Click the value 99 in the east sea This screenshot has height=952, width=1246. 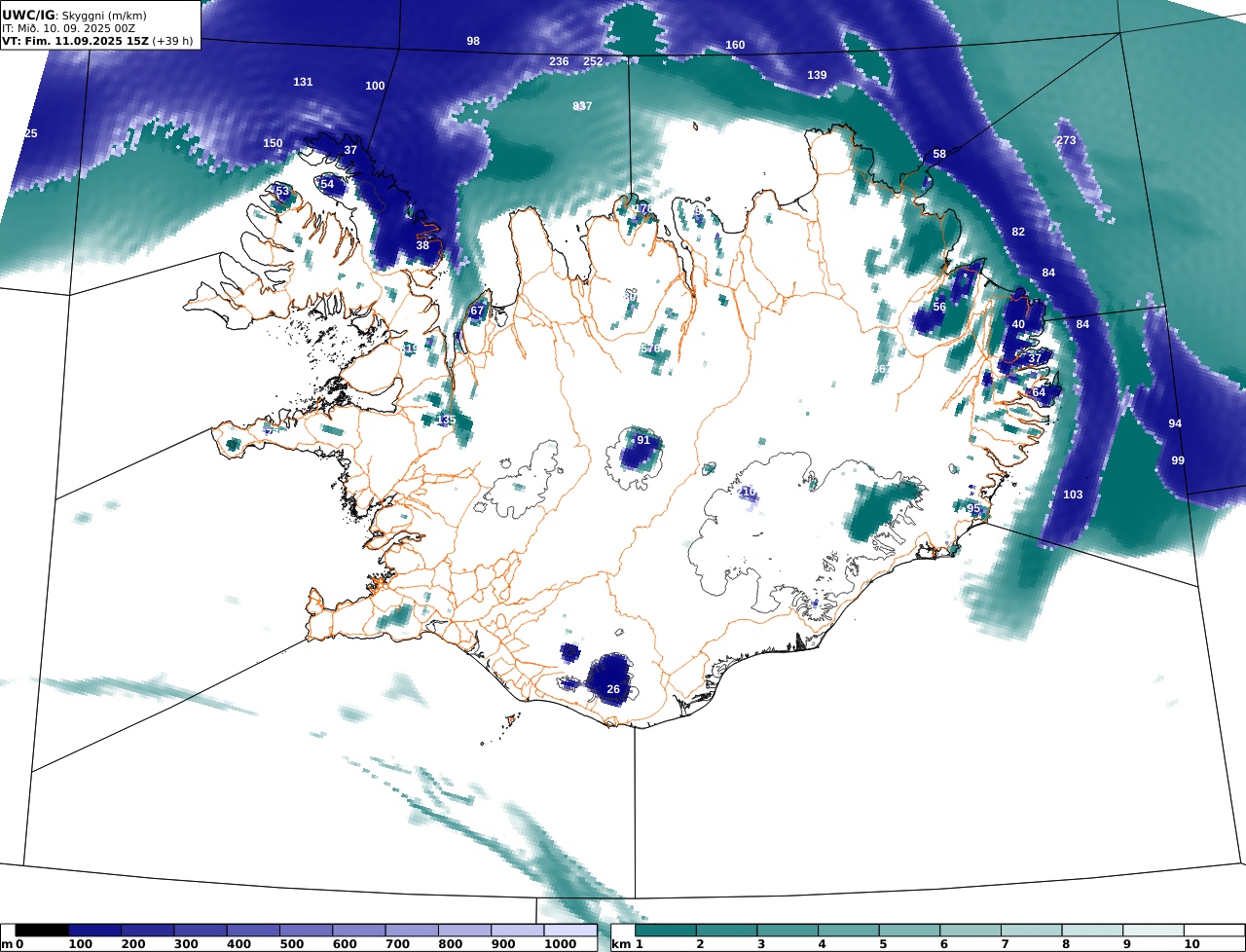click(1178, 460)
